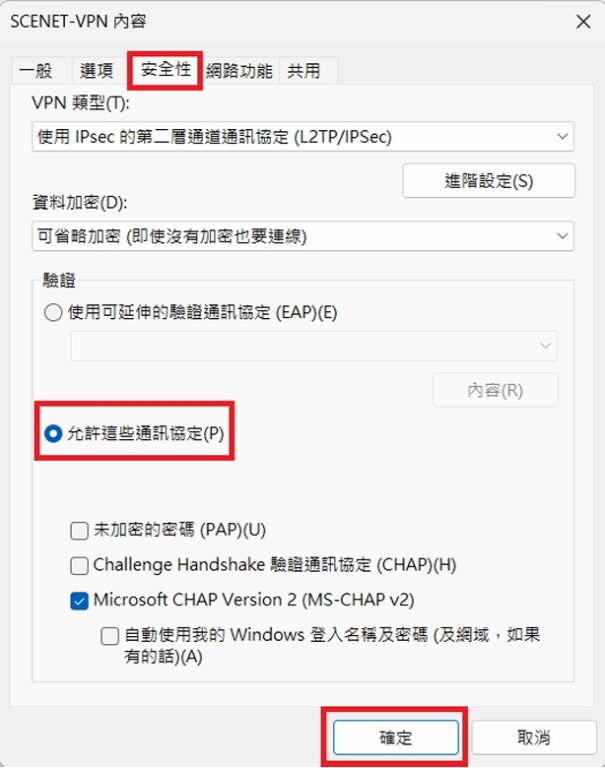This screenshot has width=605, height=768.
Task: Enable automatic Windows login name checkbox
Action: click(110, 636)
